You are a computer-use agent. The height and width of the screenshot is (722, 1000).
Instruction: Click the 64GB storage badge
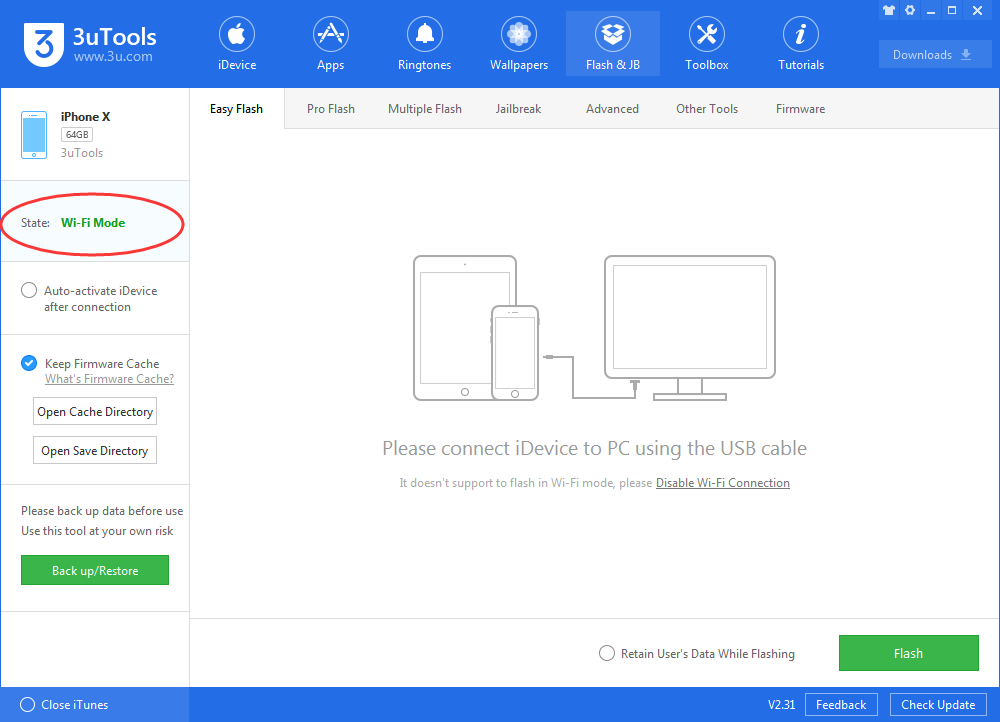coord(77,135)
